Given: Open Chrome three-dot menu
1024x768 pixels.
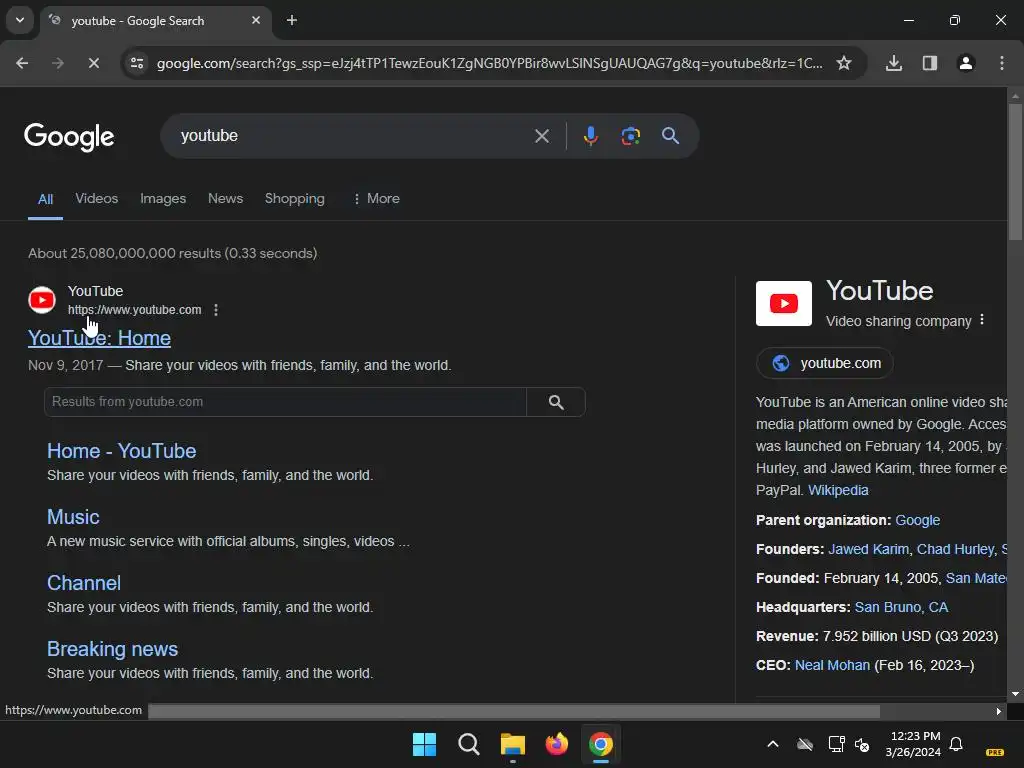Looking at the screenshot, I should click(1002, 63).
